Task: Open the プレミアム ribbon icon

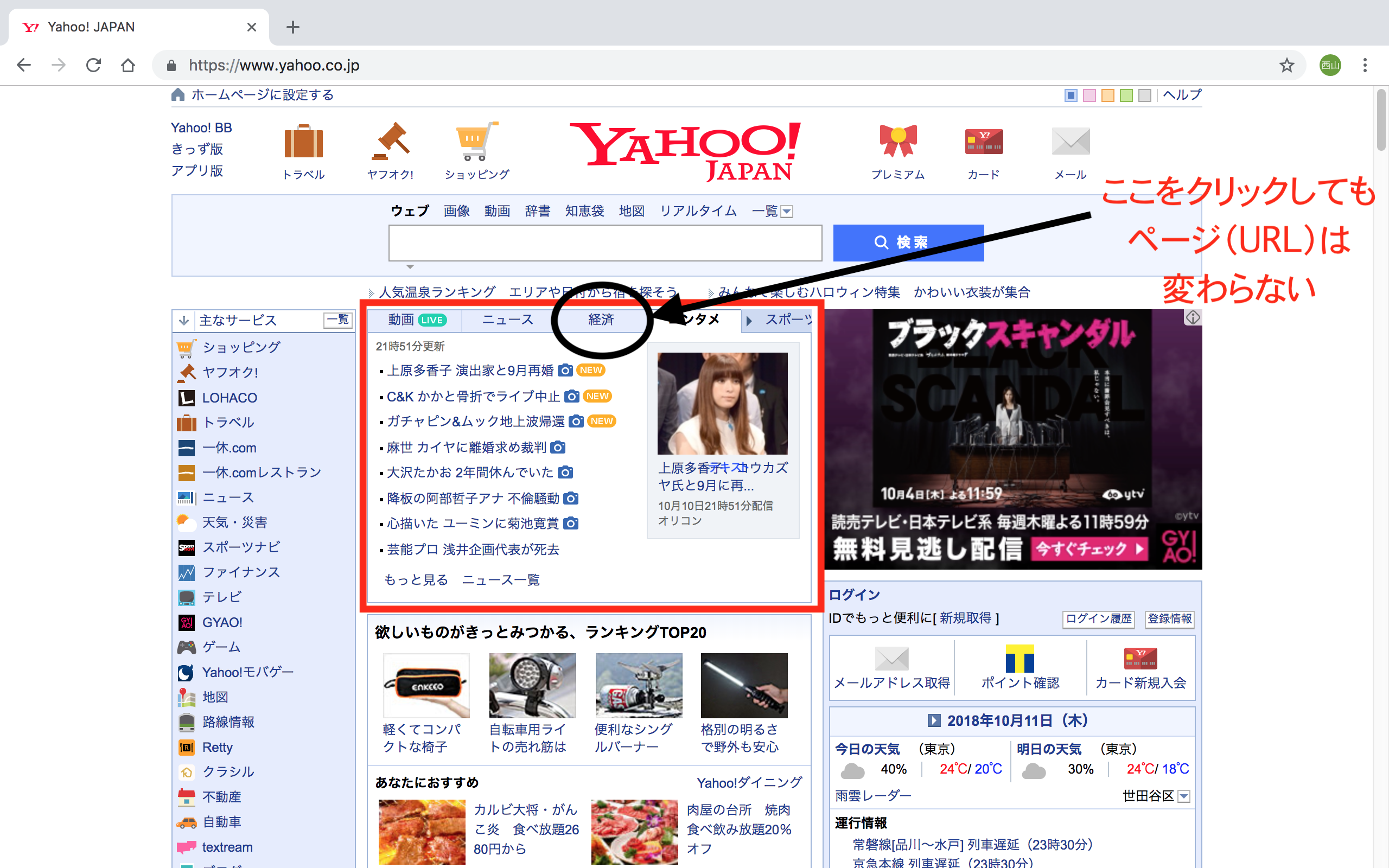Action: coord(899,141)
